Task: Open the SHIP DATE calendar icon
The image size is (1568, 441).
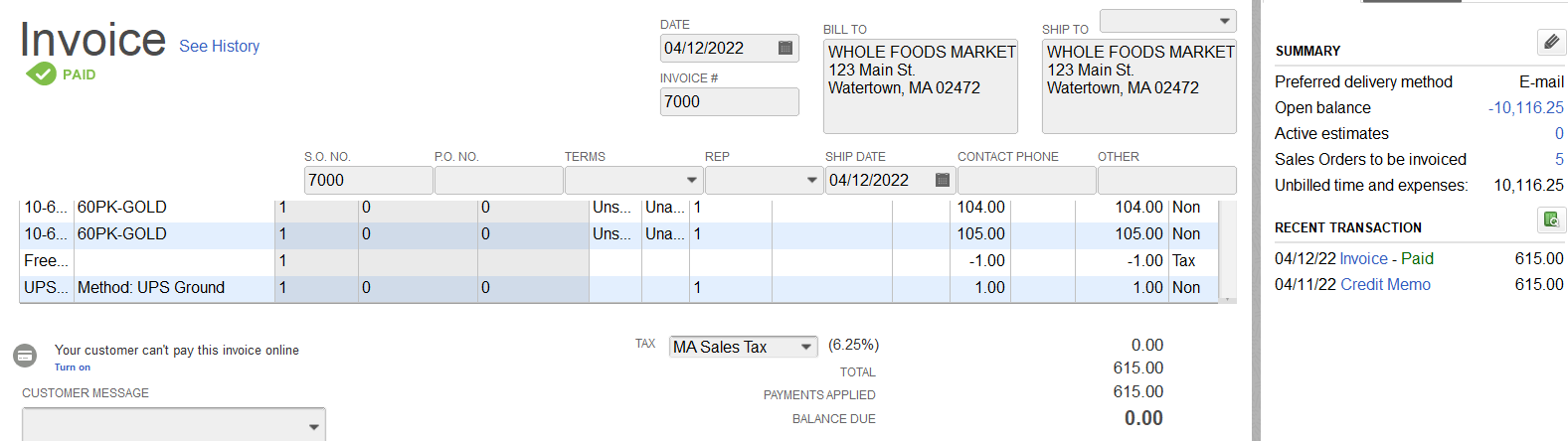Action: tap(943, 180)
